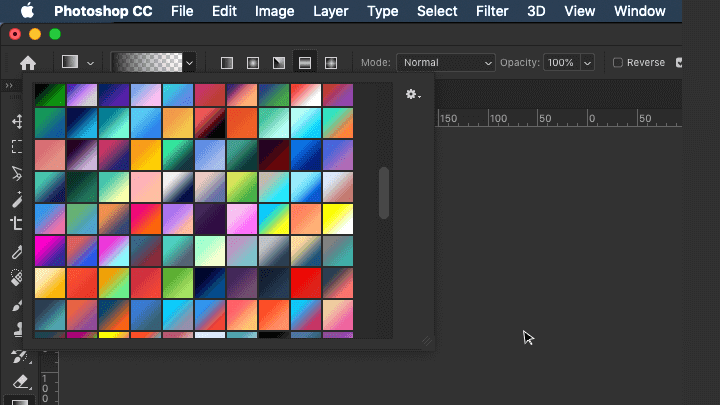Viewport: 720px width, 405px height.
Task: Click the yellow minimize window button
Action: click(x=35, y=34)
